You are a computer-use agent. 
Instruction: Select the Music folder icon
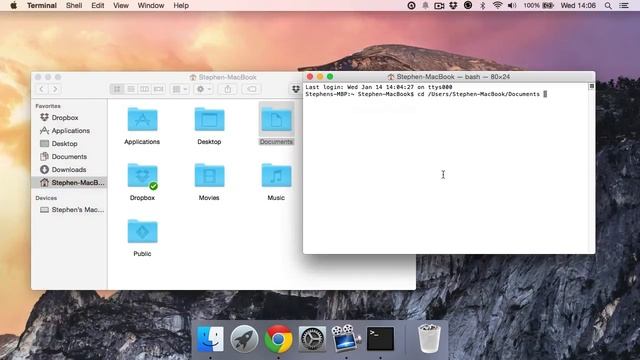coord(276,176)
